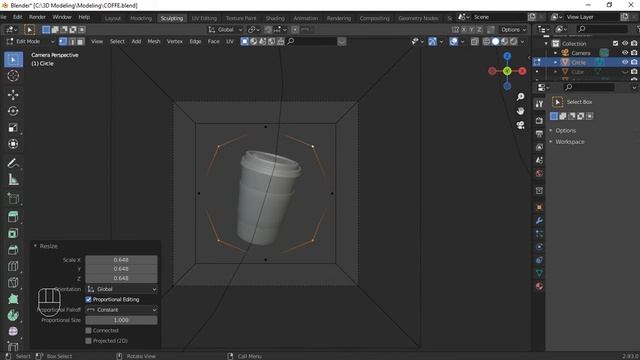Open the Object properties tab icon
This screenshot has width=640, height=360.
[x=539, y=207]
